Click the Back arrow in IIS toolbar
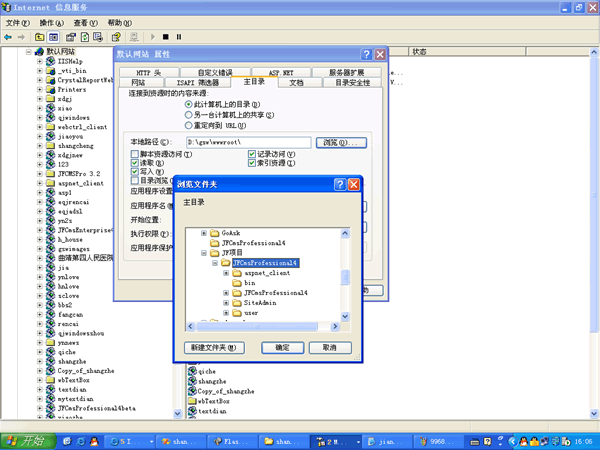Image resolution: width=600 pixels, height=450 pixels. click(8, 37)
